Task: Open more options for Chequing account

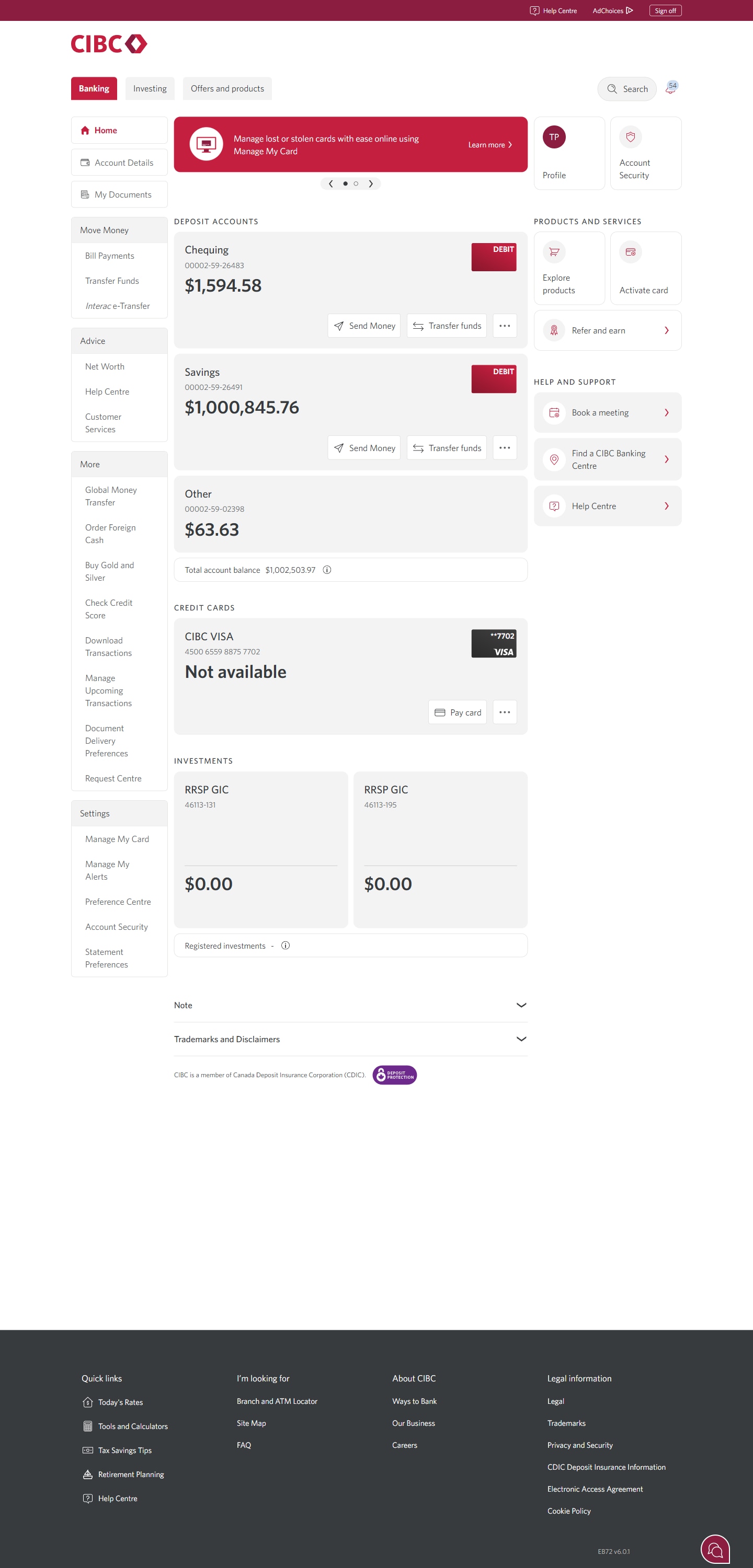Action: pyautogui.click(x=505, y=326)
